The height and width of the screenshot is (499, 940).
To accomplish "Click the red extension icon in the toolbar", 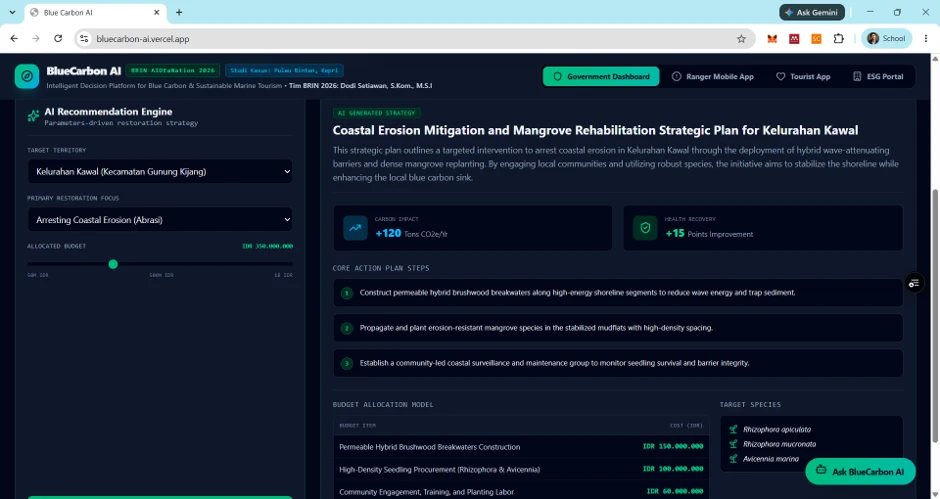I will (794, 38).
